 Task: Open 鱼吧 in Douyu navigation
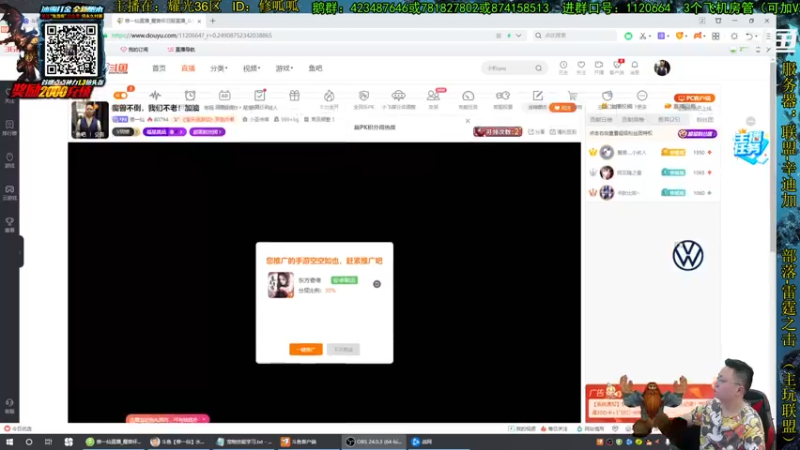[x=315, y=68]
